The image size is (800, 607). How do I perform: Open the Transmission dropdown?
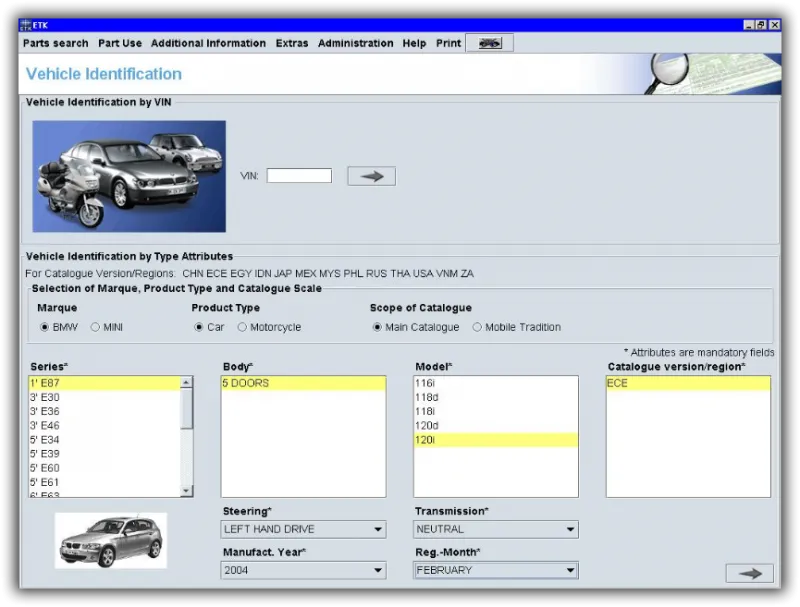click(x=496, y=529)
